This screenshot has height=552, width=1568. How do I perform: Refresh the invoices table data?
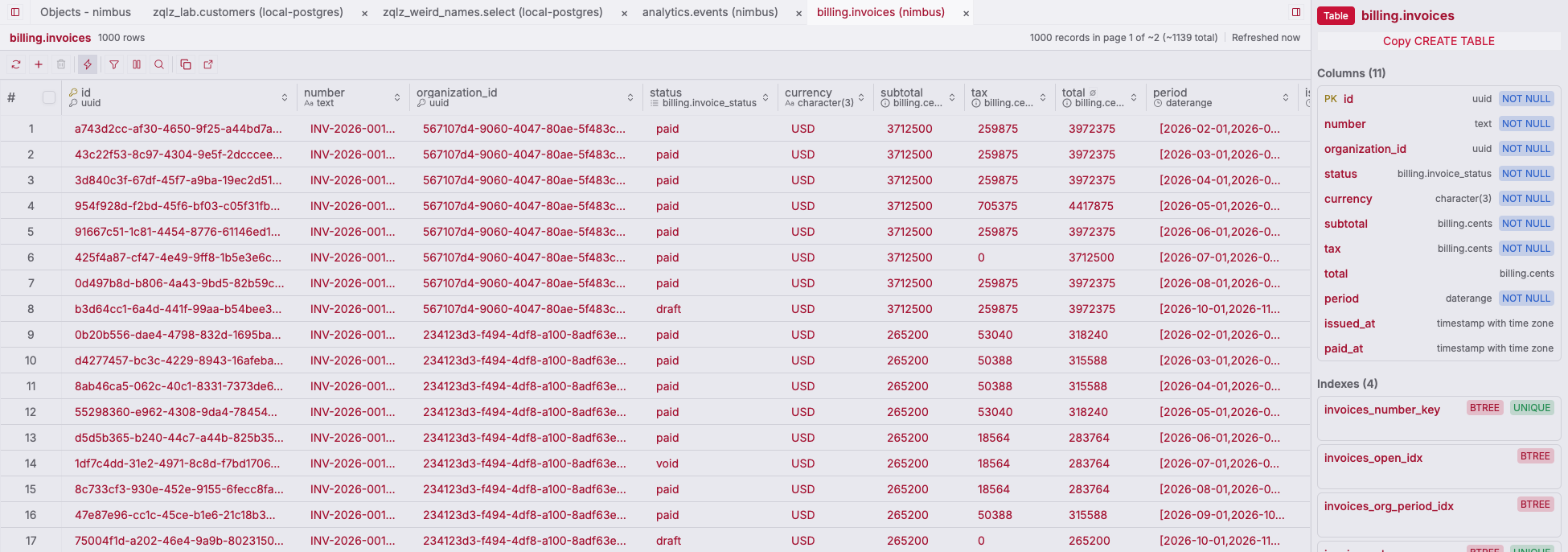coord(16,64)
